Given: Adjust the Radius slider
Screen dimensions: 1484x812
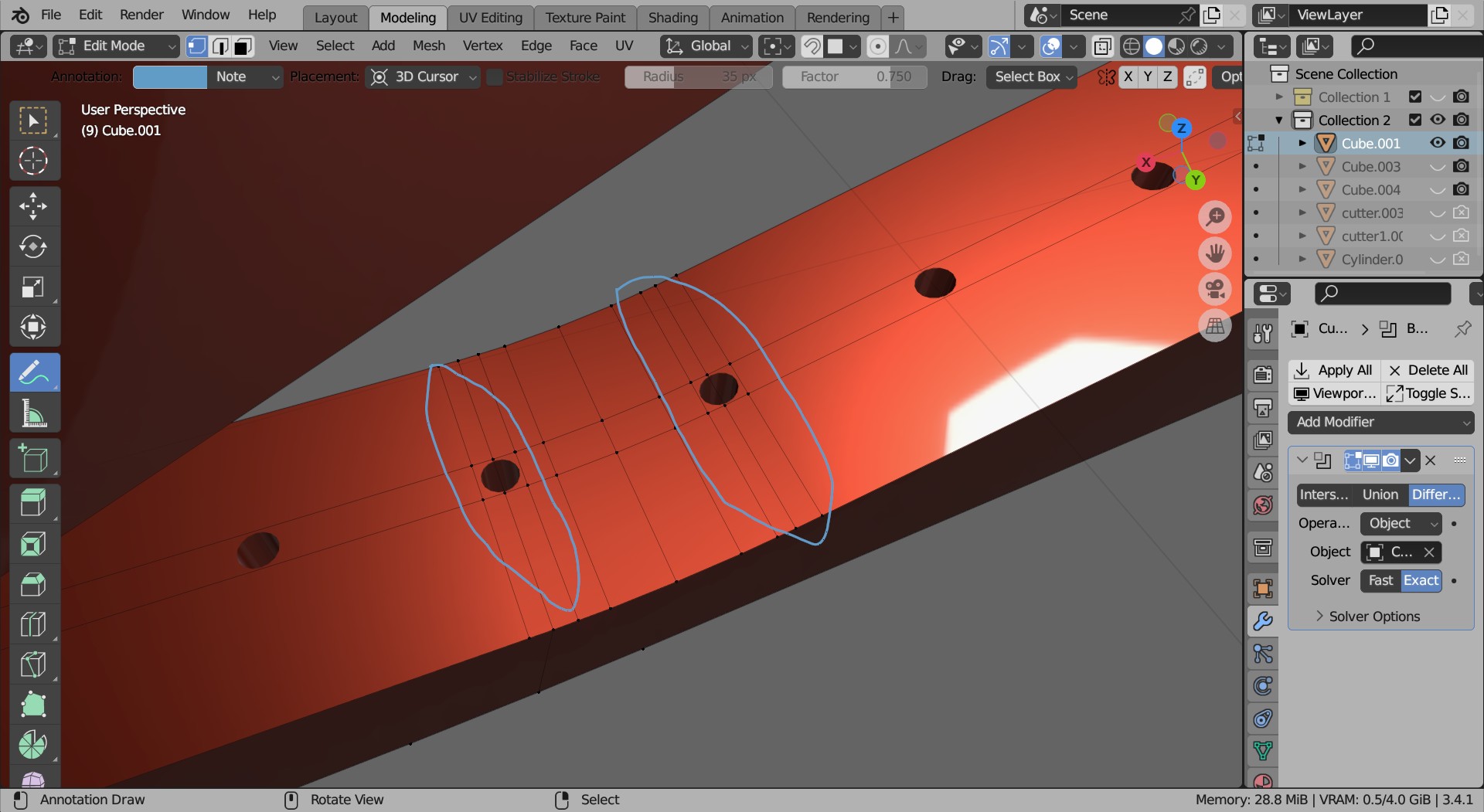Looking at the screenshot, I should click(x=699, y=76).
